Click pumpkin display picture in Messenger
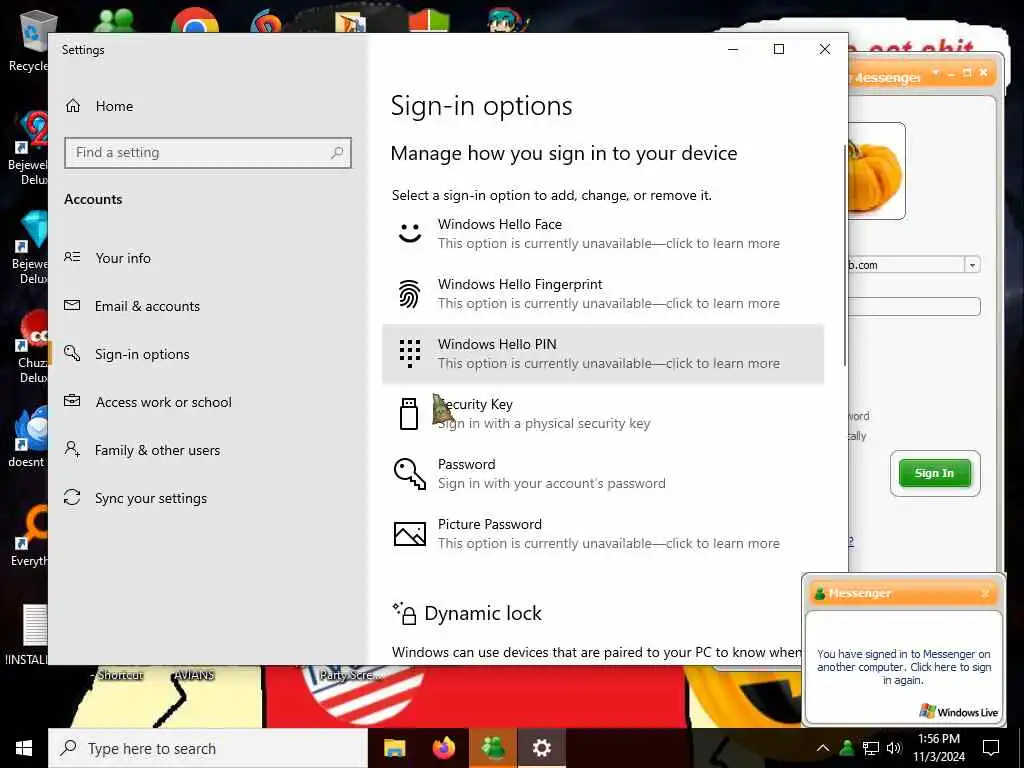1024x768 pixels. pos(876,170)
